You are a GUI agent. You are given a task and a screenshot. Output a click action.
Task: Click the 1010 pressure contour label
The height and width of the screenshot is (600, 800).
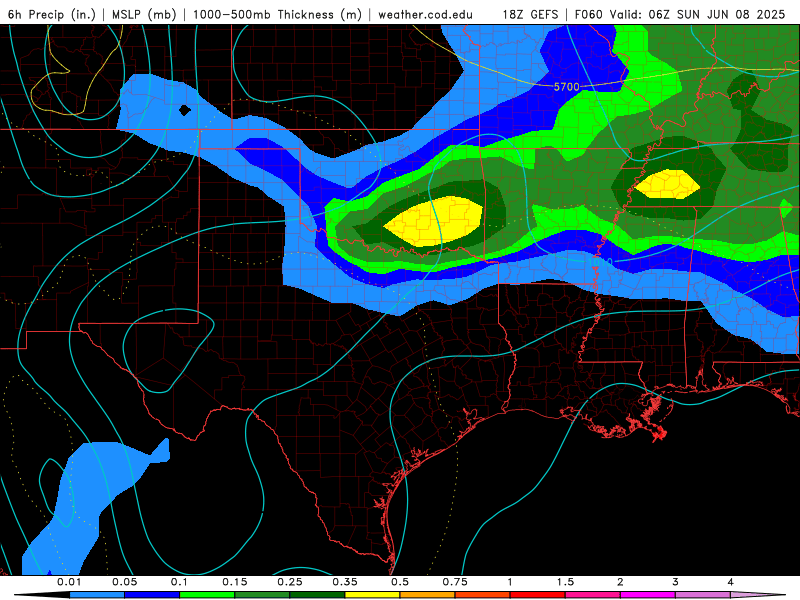pyautogui.click(x=600, y=262)
